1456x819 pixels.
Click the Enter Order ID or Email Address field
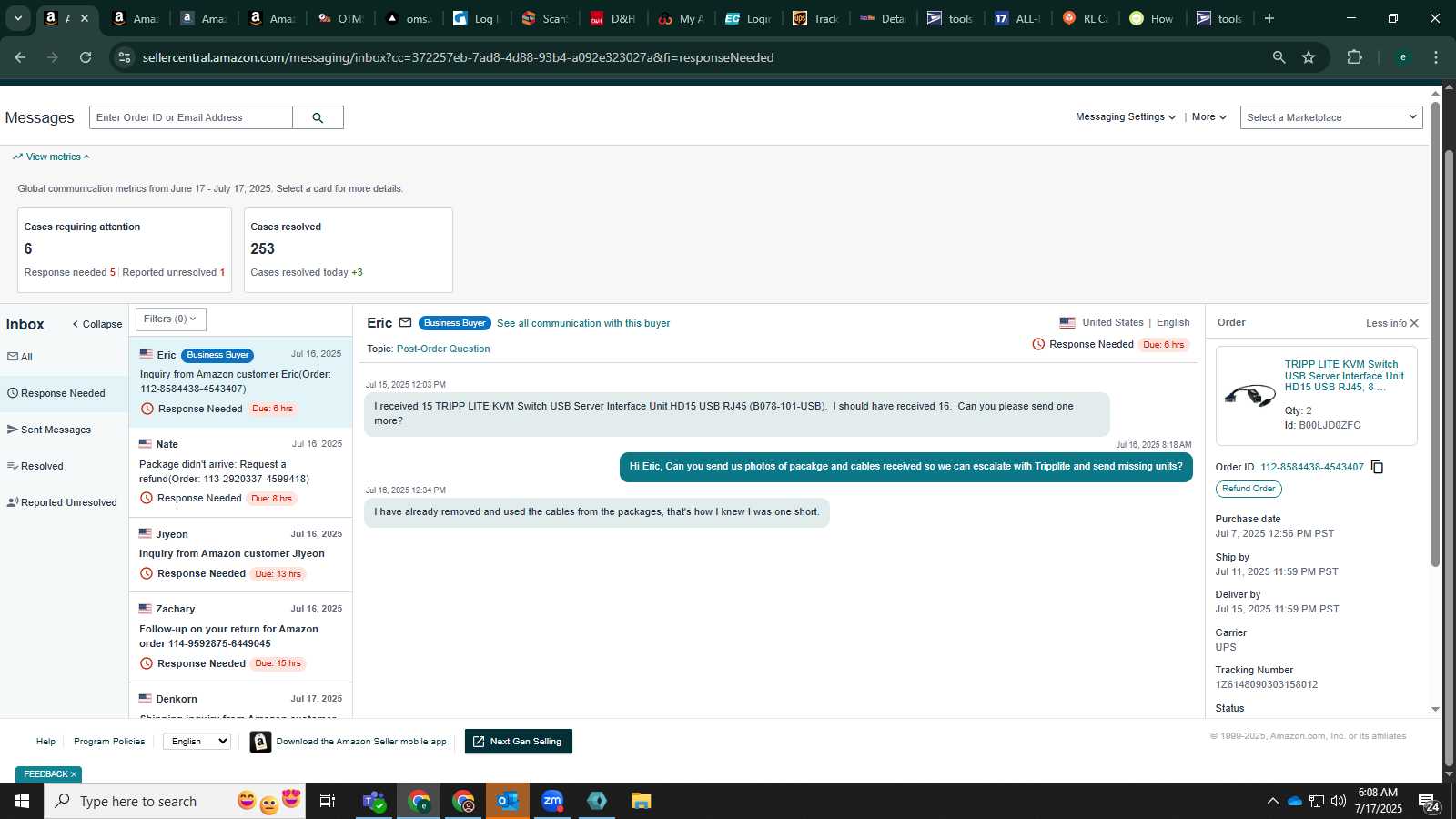coord(191,117)
